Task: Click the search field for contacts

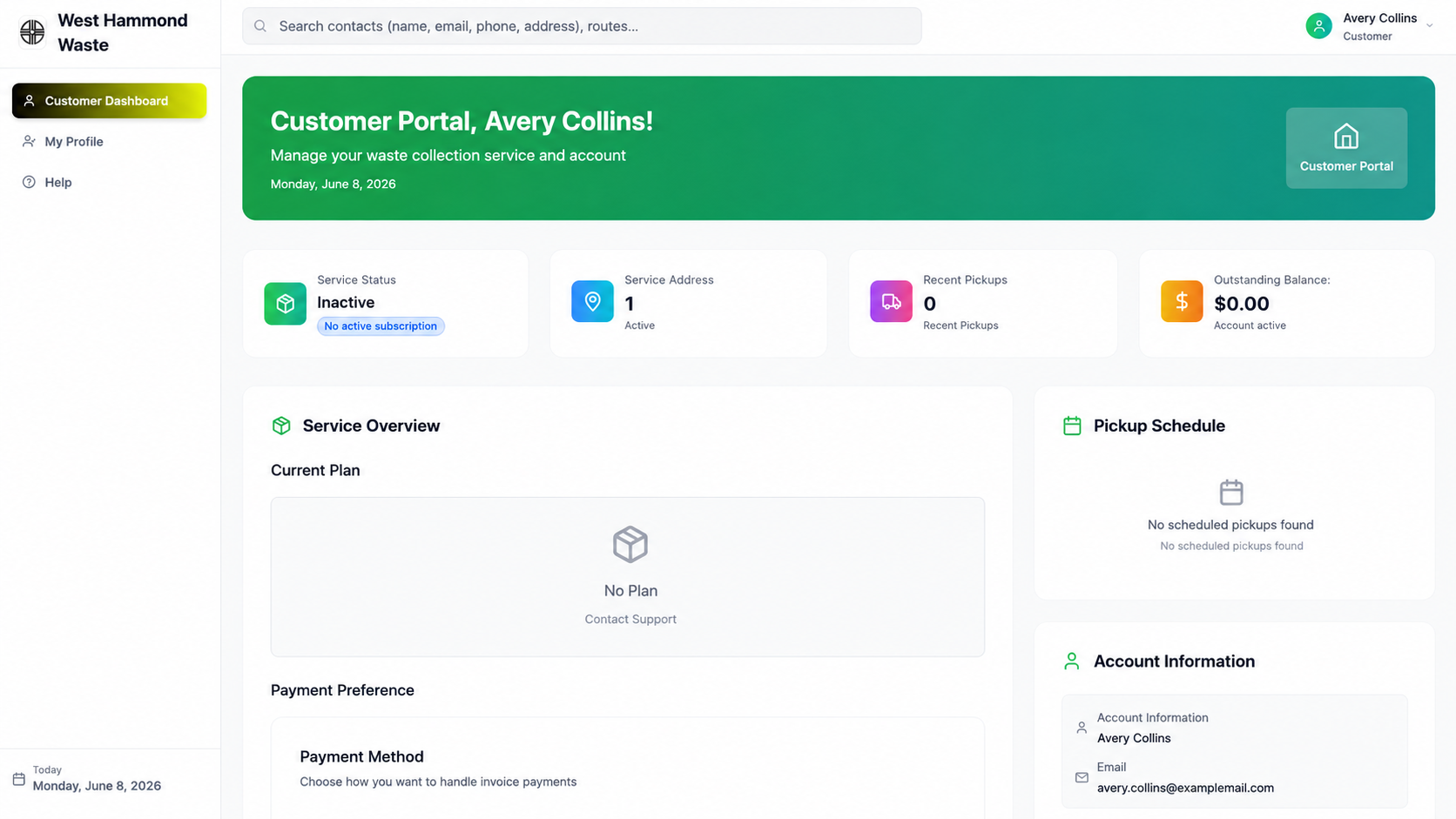Action: 582,26
